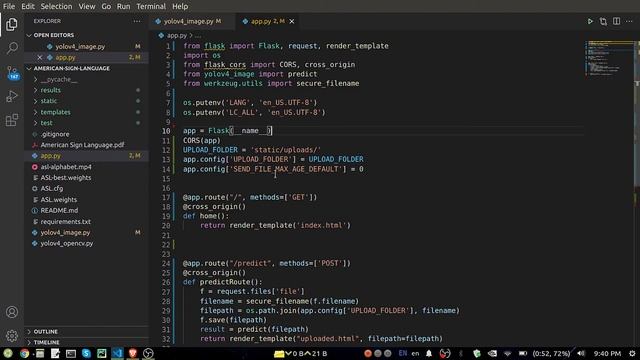
Task: Open the Run menu
Action: click(124, 7)
